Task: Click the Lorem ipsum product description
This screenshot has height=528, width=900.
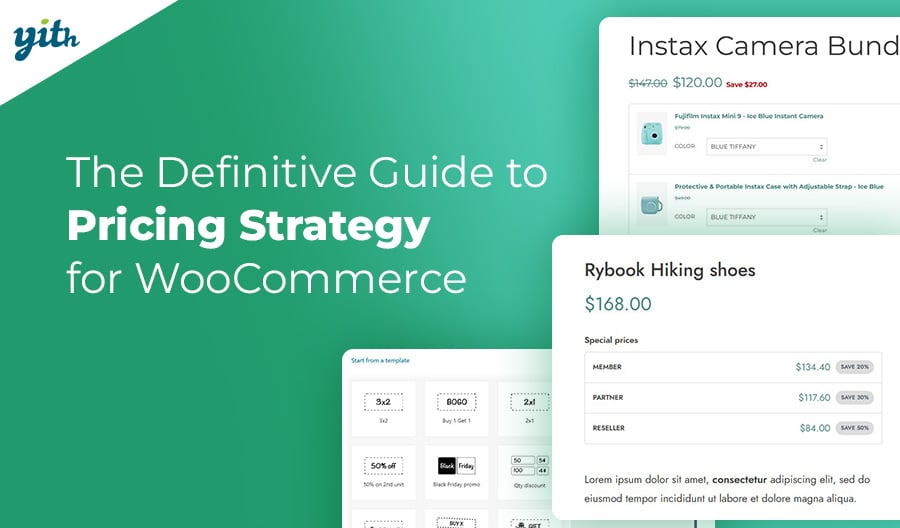Action: click(x=727, y=489)
